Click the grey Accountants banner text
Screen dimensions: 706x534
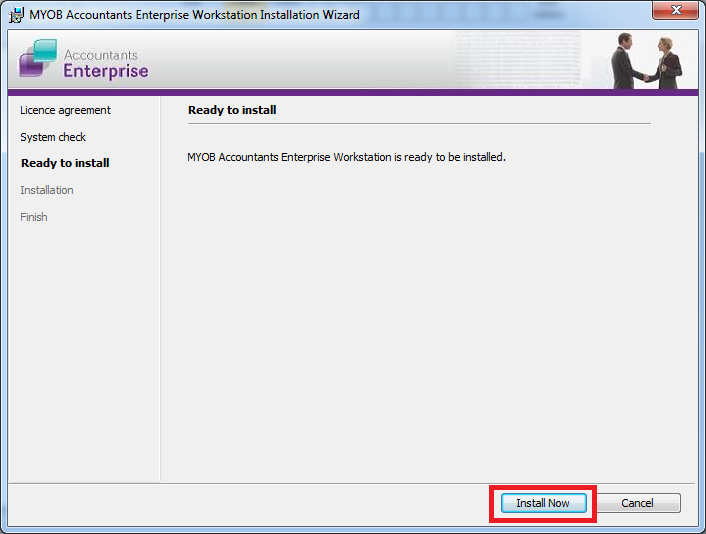click(x=100, y=55)
